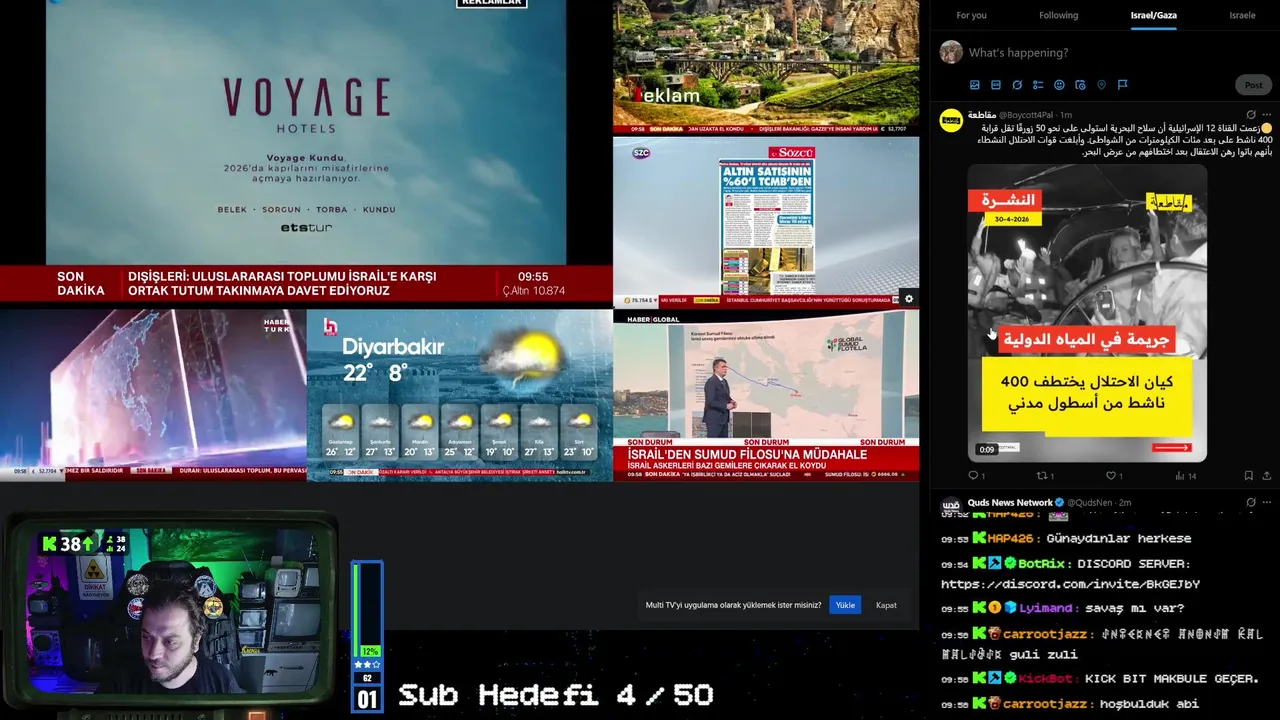Click the Quds News Network account name
Viewport: 1280px width, 720px height.
1010,502
